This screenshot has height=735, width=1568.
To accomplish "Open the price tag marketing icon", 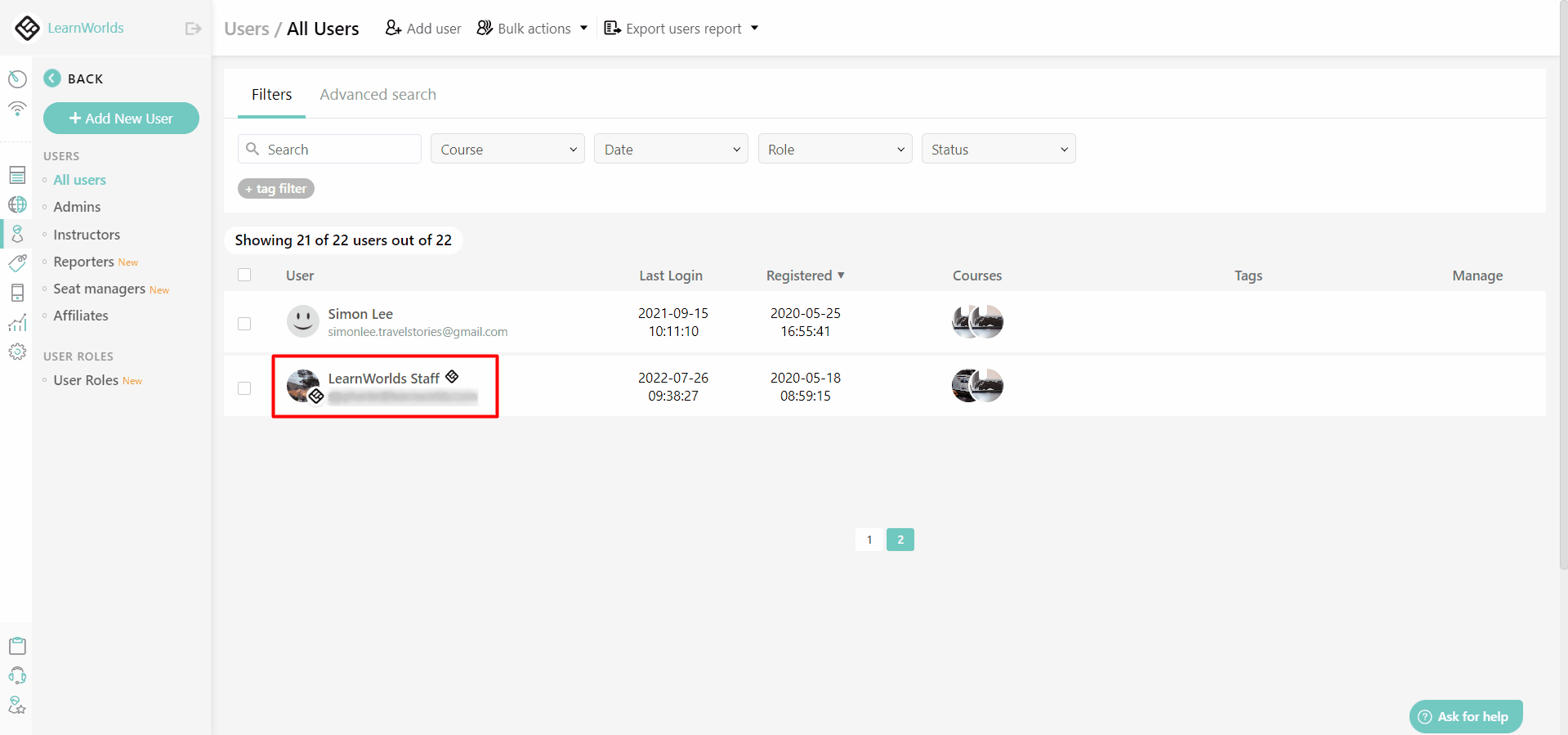I will click(x=17, y=262).
